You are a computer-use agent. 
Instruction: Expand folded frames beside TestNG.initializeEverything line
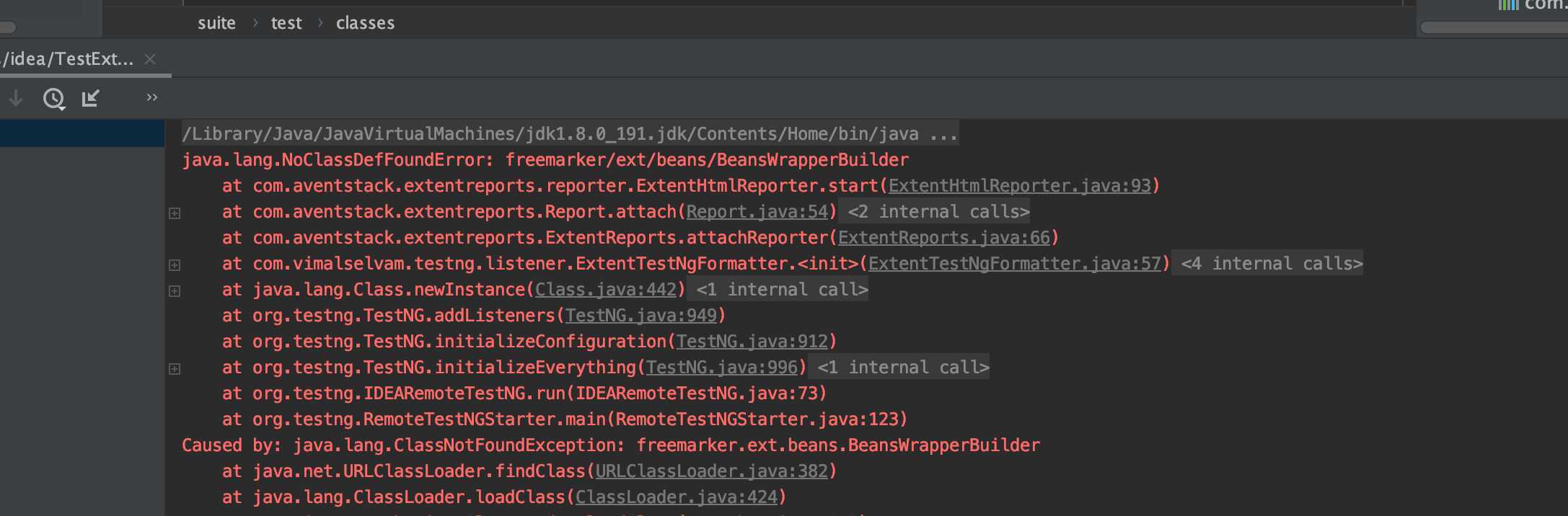(x=175, y=368)
